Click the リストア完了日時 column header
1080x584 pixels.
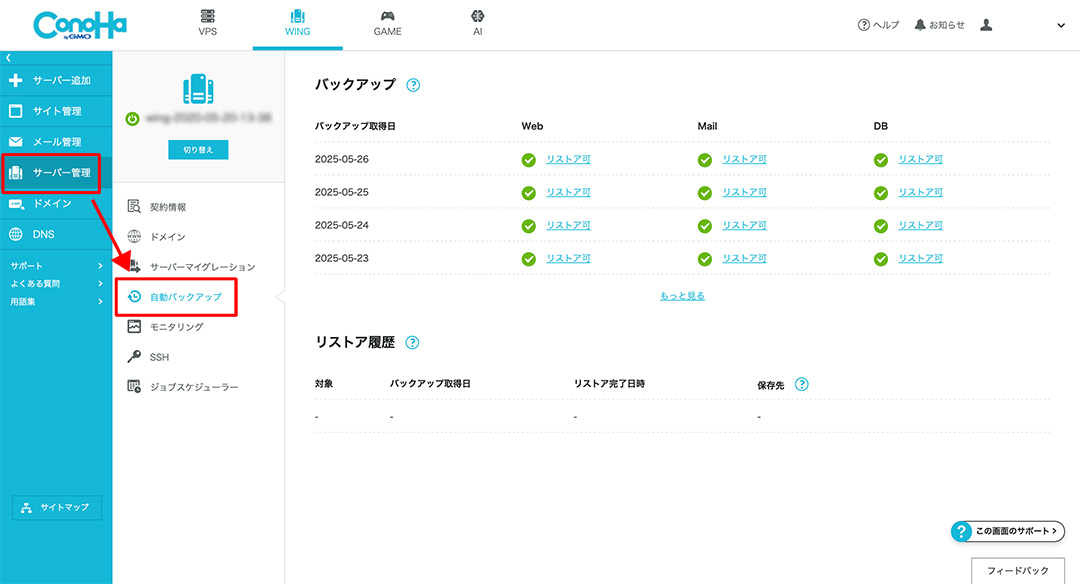point(610,384)
